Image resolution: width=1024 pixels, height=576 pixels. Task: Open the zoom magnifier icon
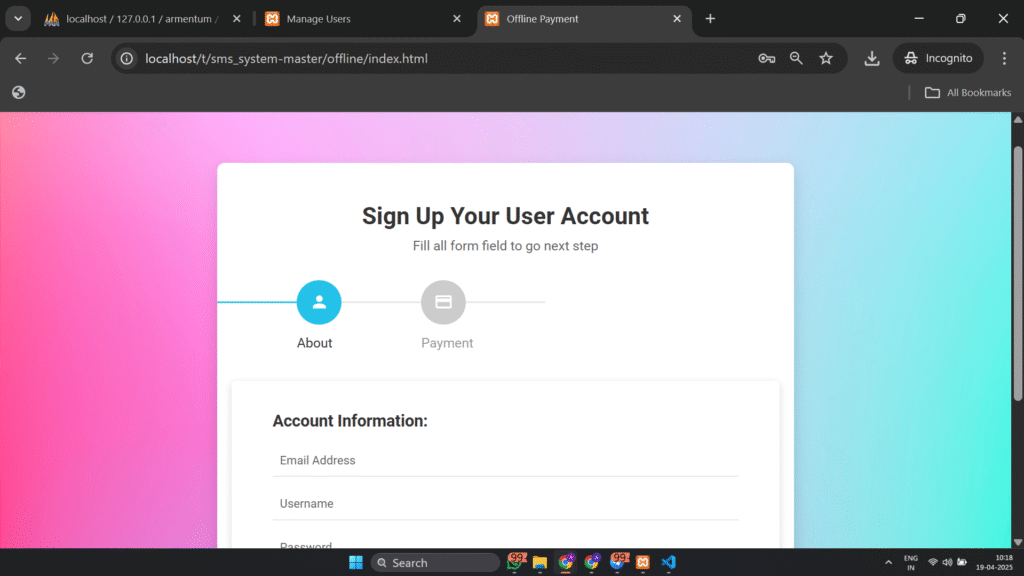point(796,58)
